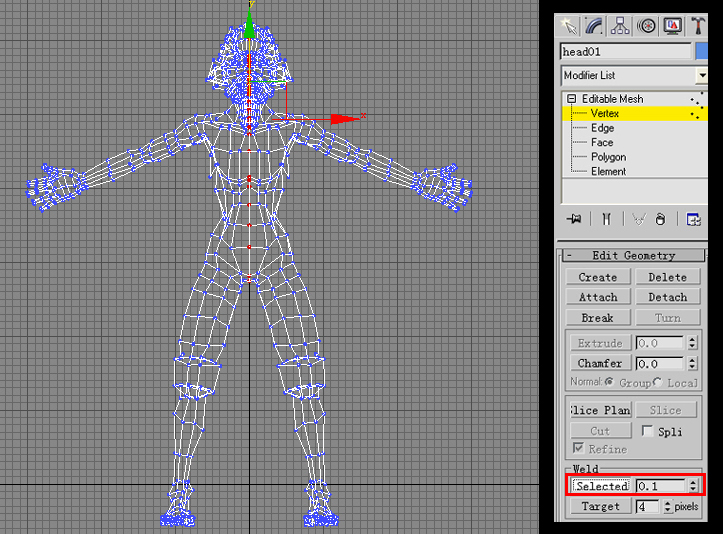Open the Create command panel tab
This screenshot has height=534, width=723.
(569, 25)
